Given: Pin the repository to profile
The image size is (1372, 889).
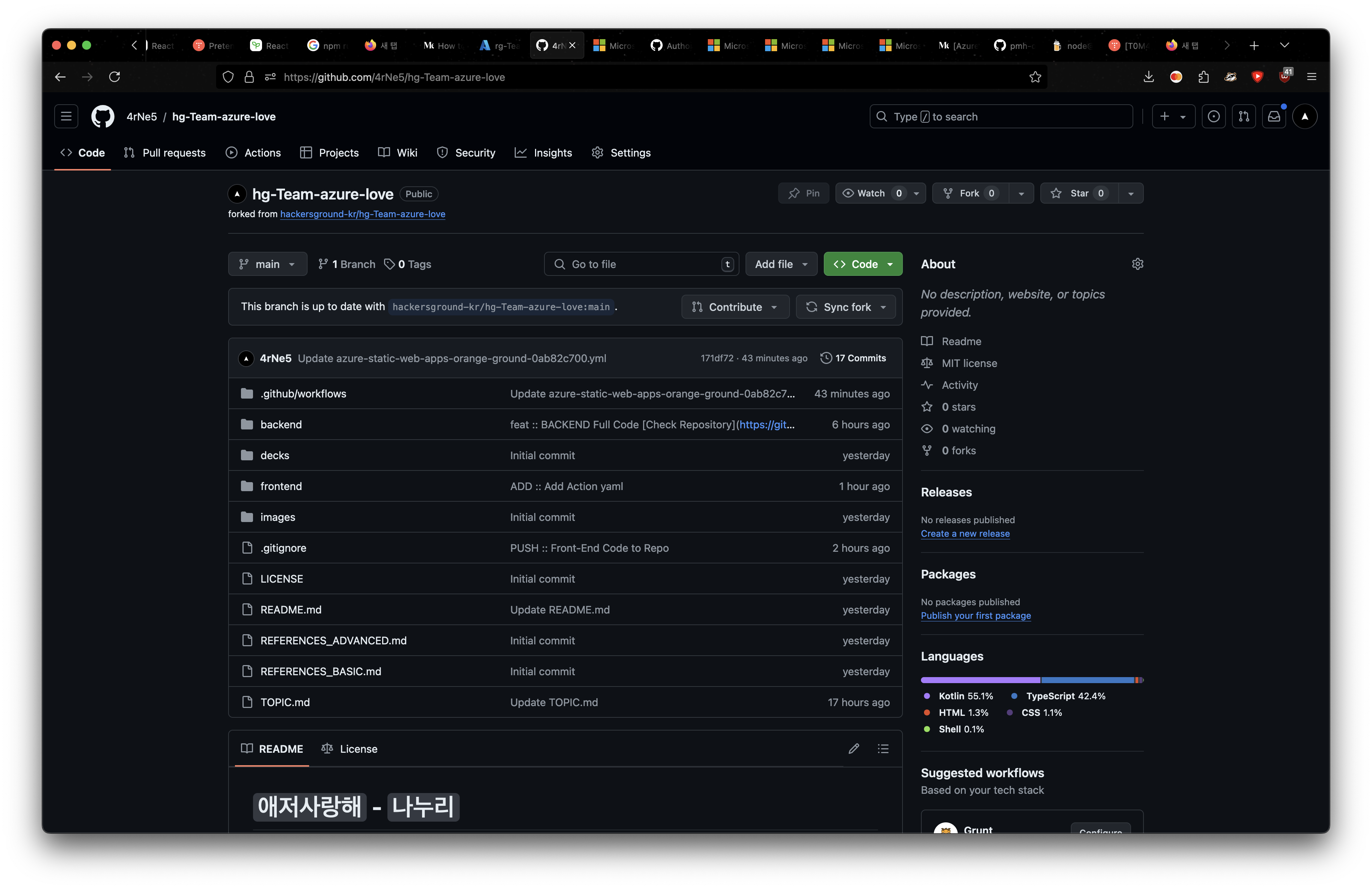Looking at the screenshot, I should point(803,193).
